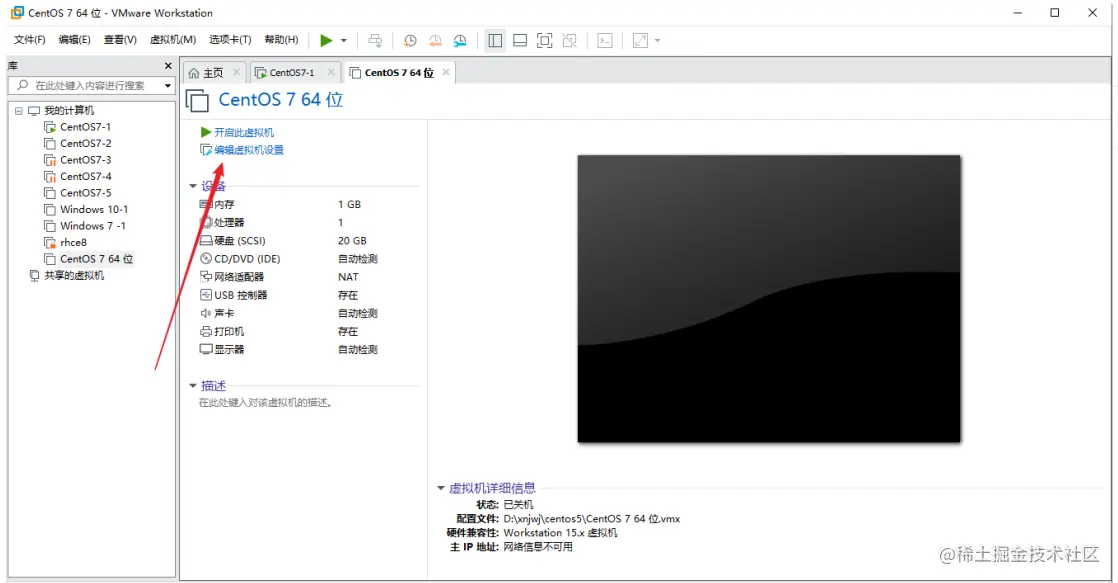
Task: Click the virtual machine screen preview thumbnail
Action: (769, 299)
